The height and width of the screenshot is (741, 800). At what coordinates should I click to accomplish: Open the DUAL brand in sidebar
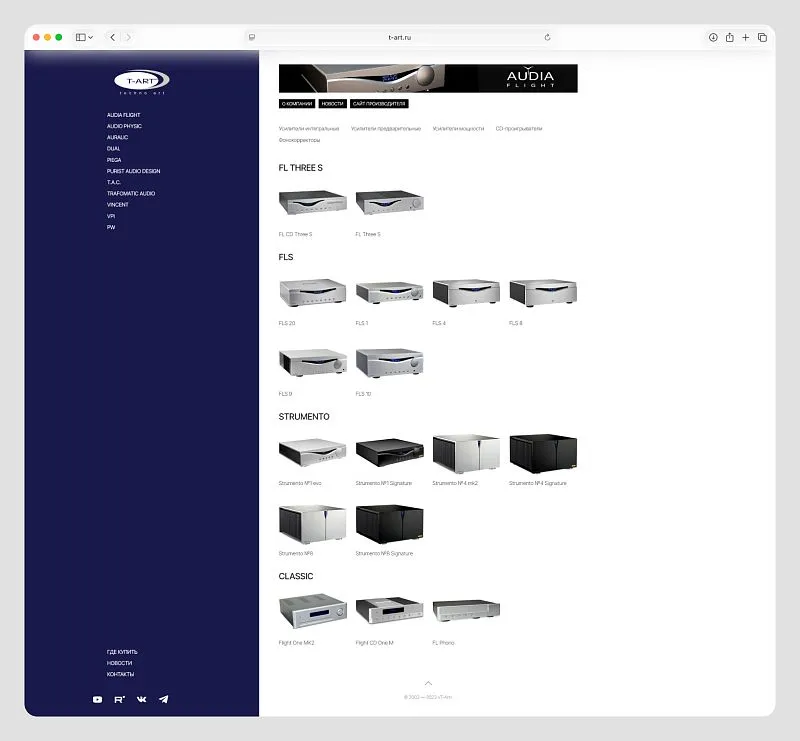tap(113, 149)
